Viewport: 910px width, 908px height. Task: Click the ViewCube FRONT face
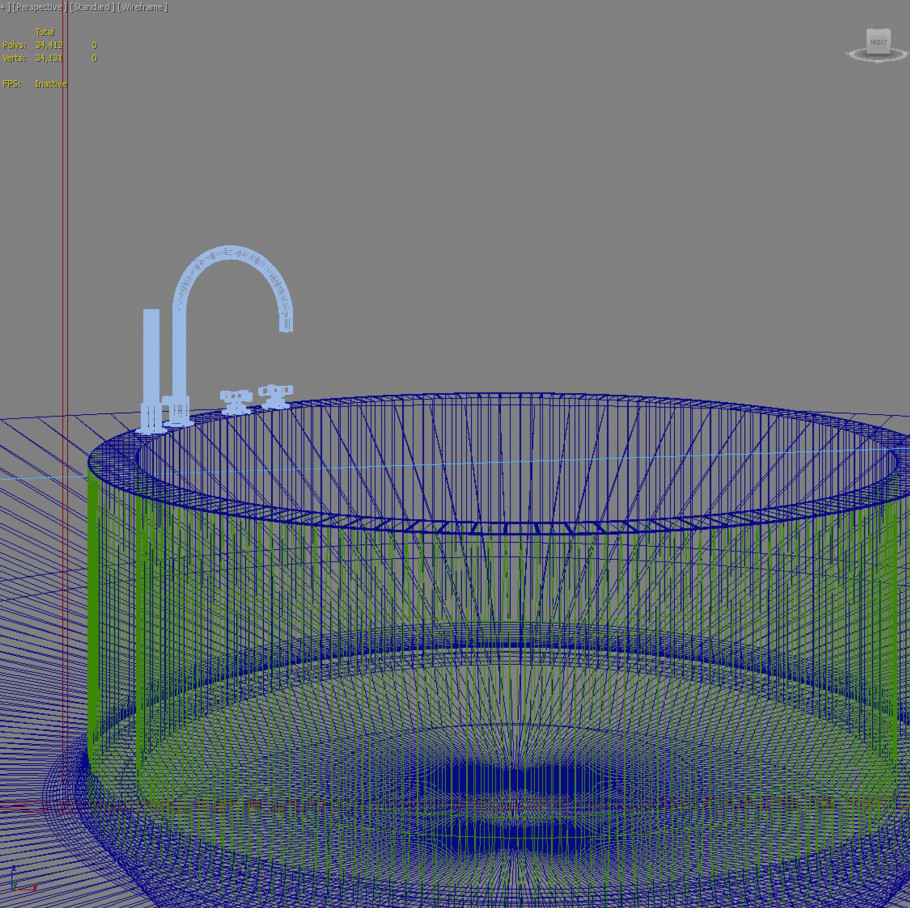point(878,42)
